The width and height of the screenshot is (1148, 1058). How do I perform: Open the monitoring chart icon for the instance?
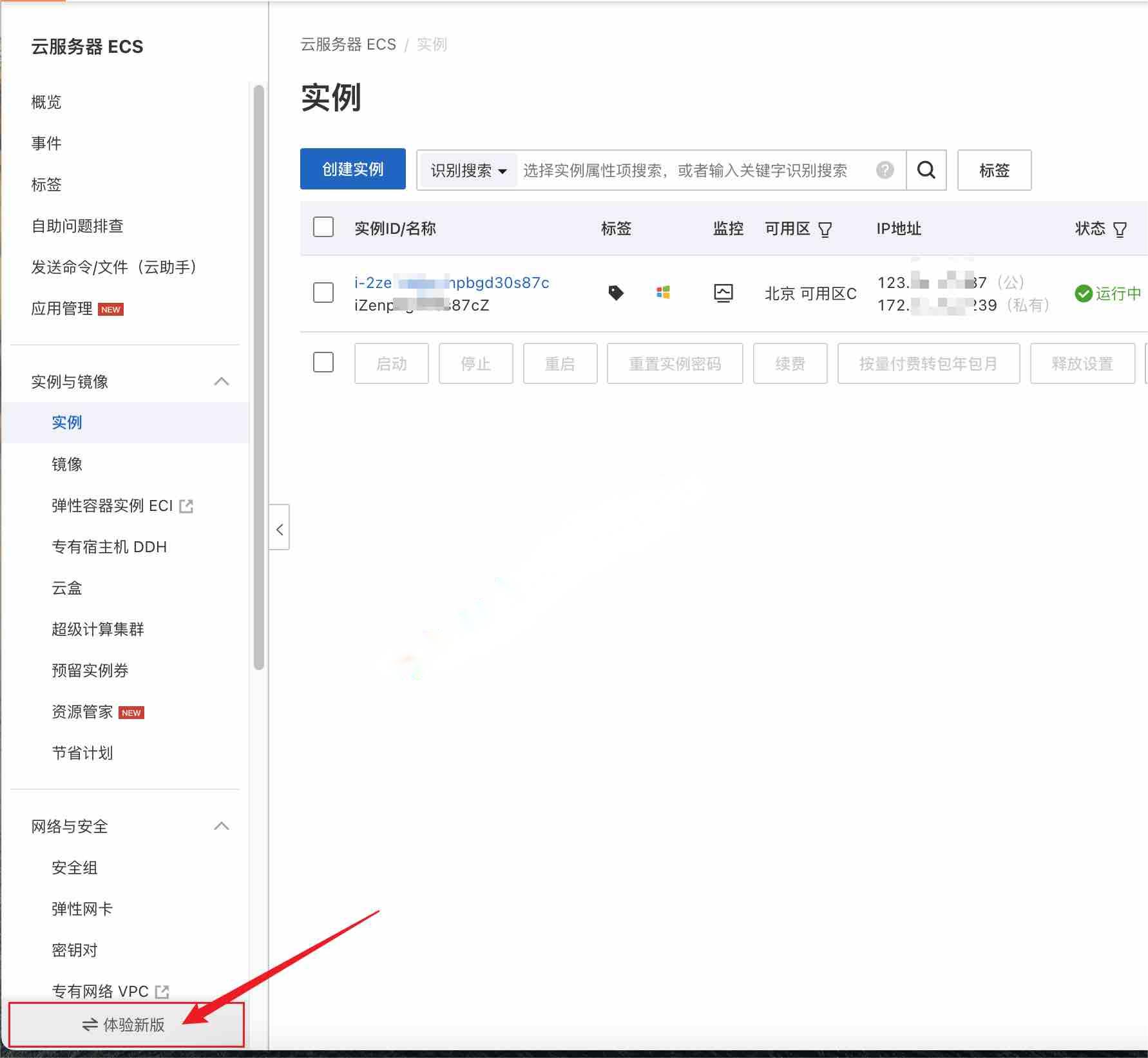(723, 293)
